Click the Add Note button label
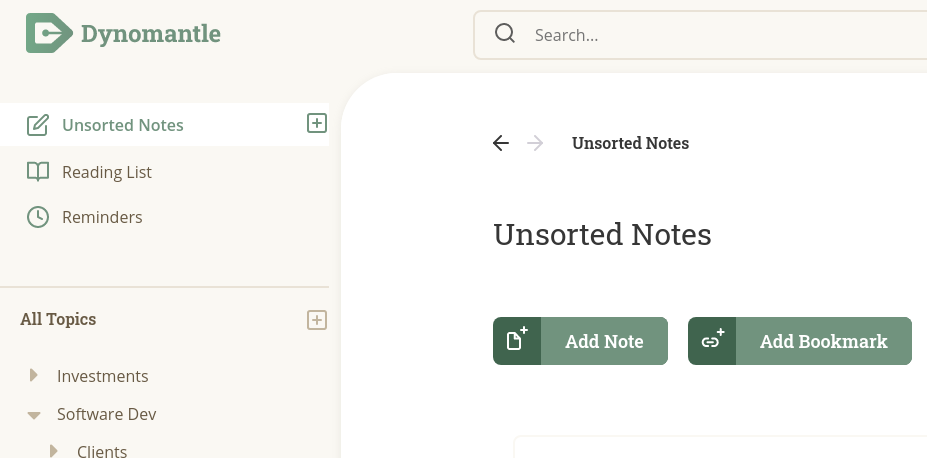927x458 pixels. [604, 341]
